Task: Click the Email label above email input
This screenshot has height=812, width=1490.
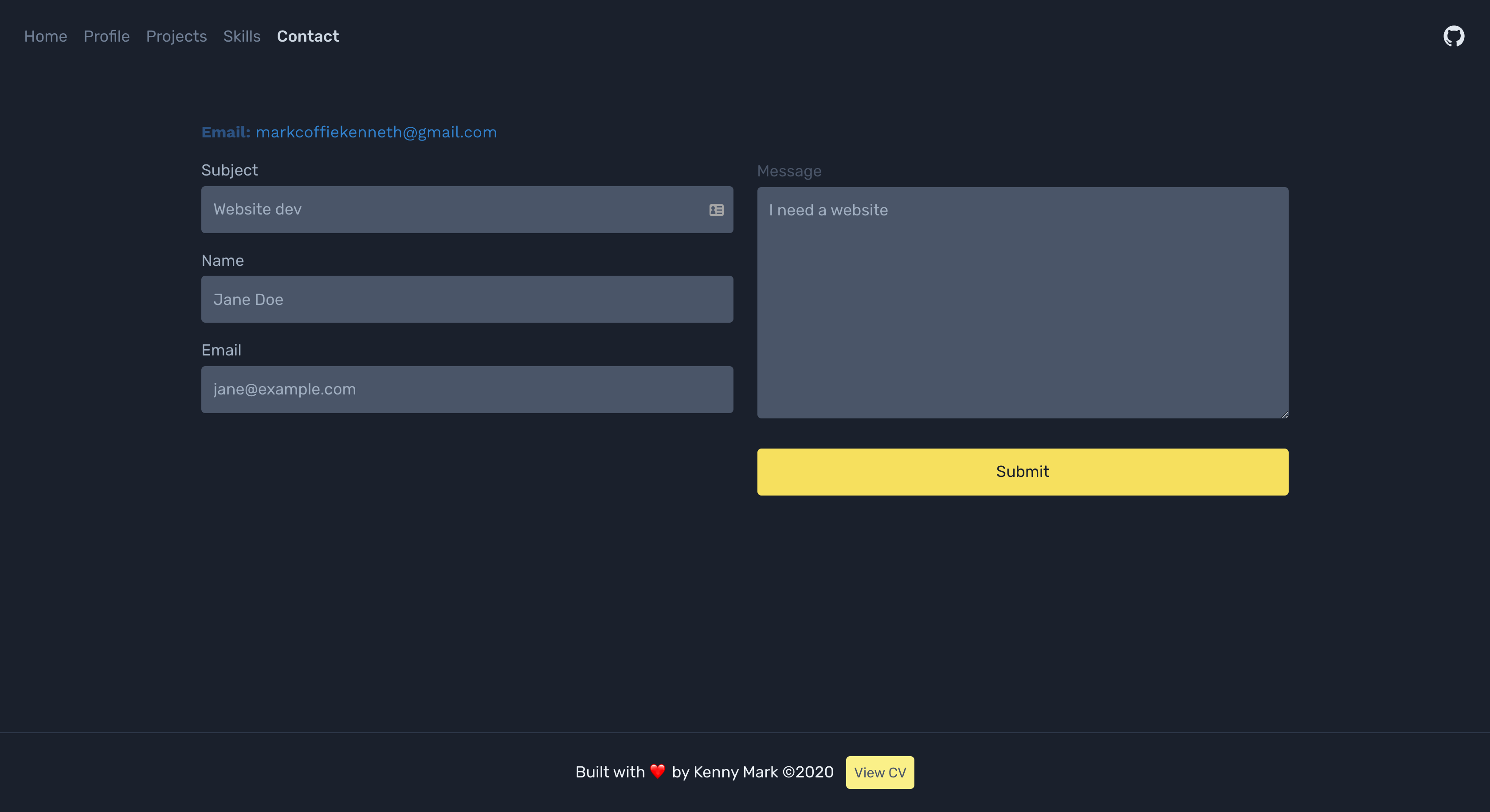Action: pos(221,350)
